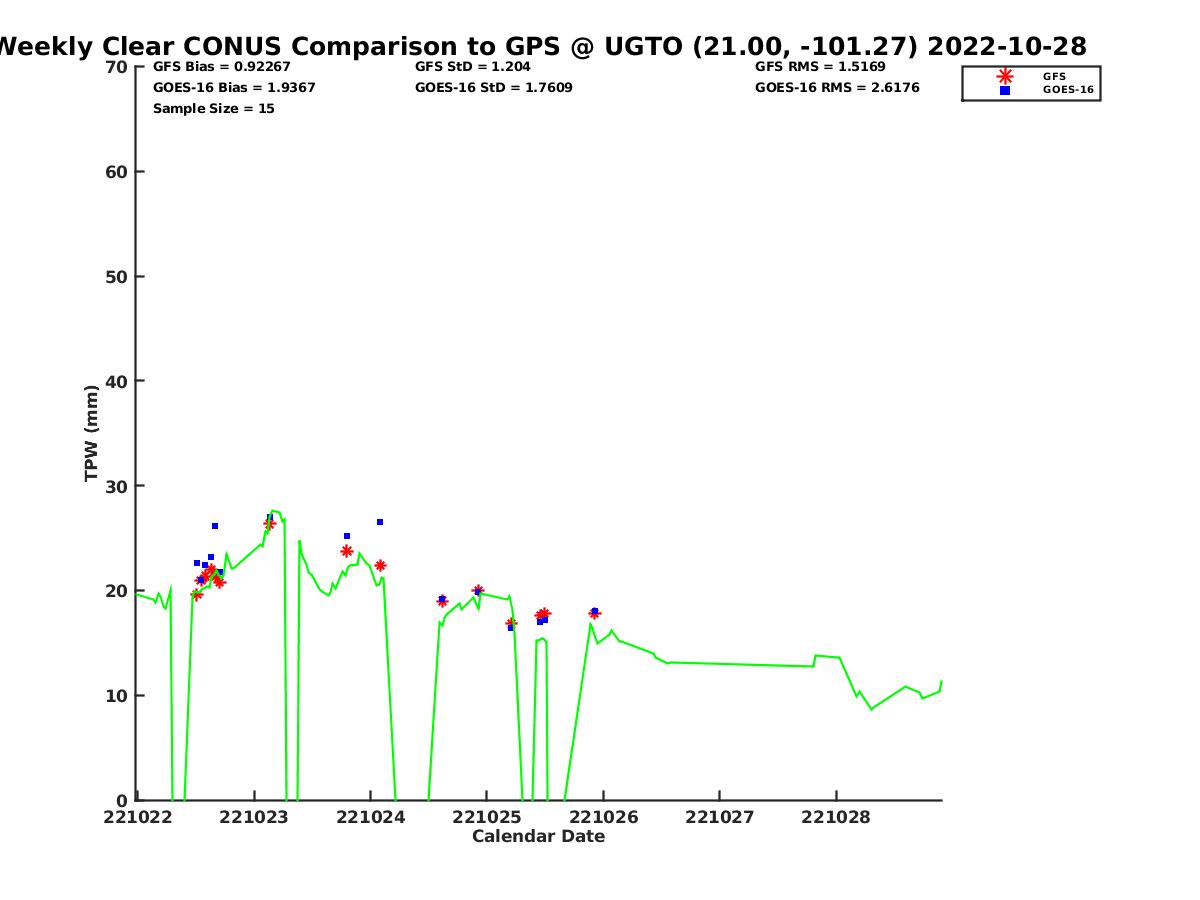
Task: Click the GOES-16 RMS value text
Action: pos(837,88)
